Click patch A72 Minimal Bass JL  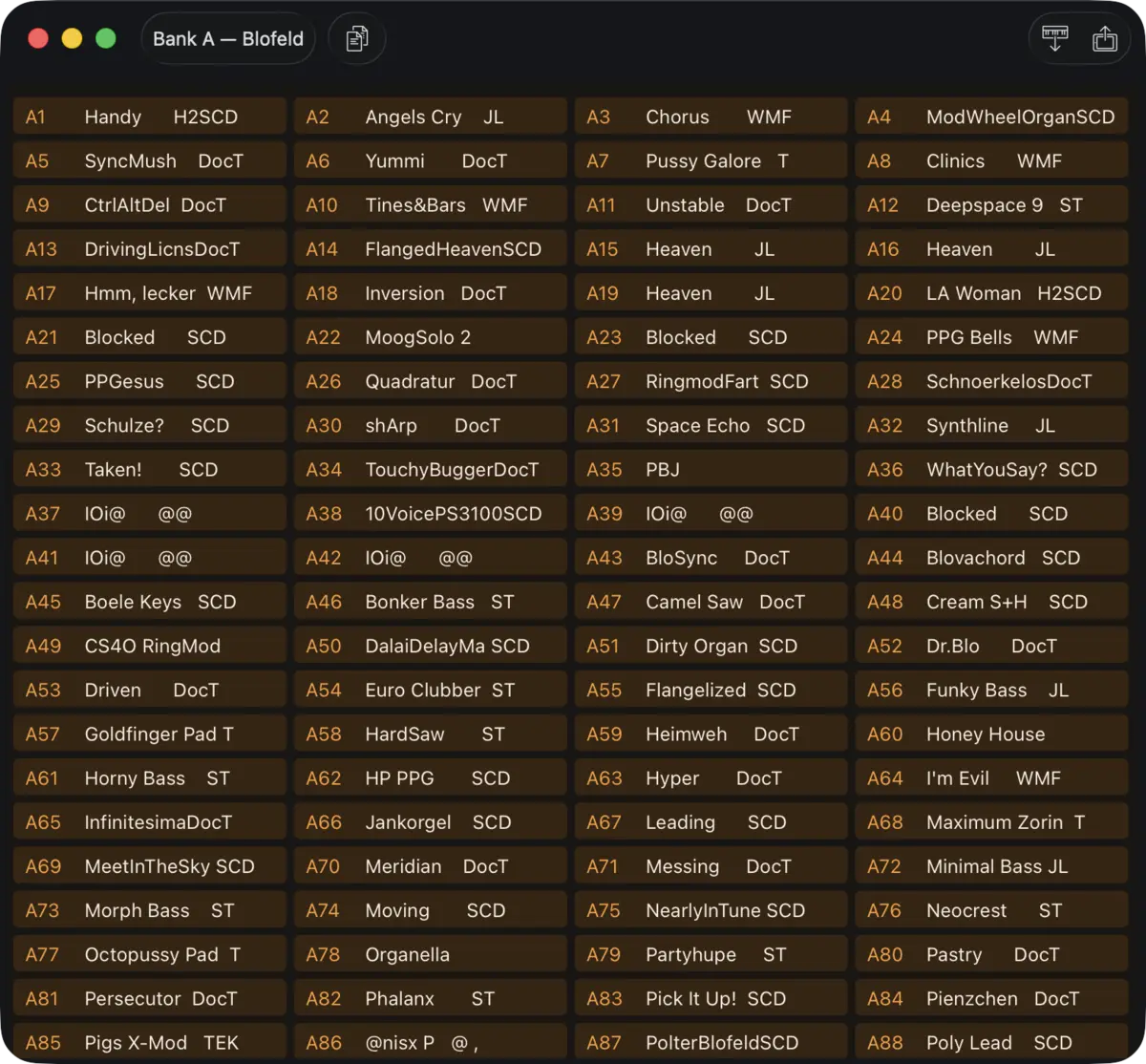992,866
